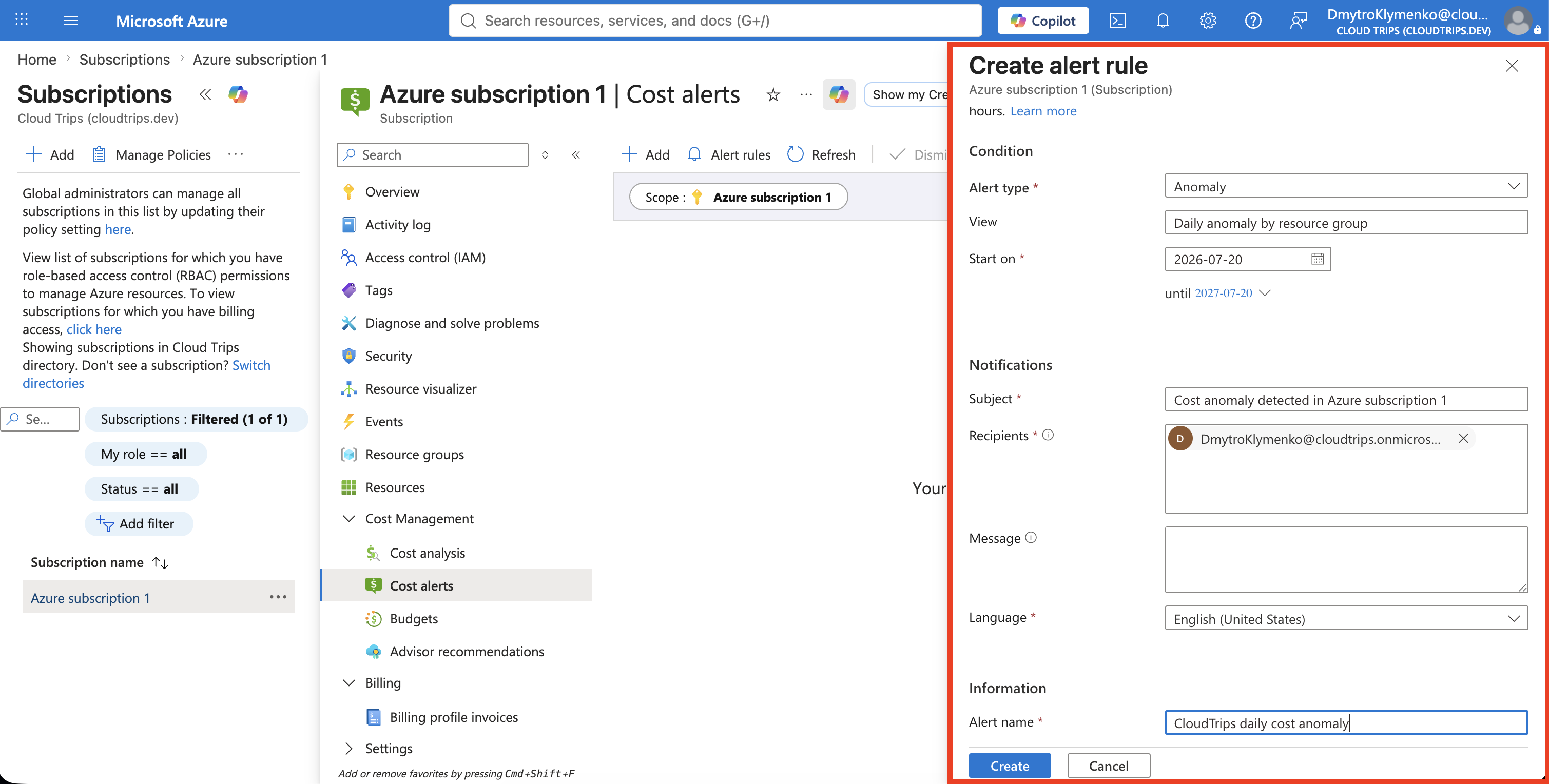The width and height of the screenshot is (1549, 784).
Task: Collapse the Billing section
Action: click(x=349, y=682)
